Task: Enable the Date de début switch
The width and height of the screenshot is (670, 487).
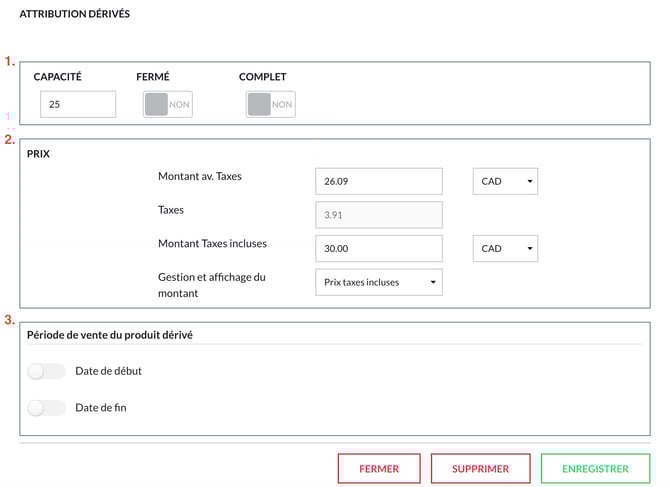Action: tap(47, 371)
